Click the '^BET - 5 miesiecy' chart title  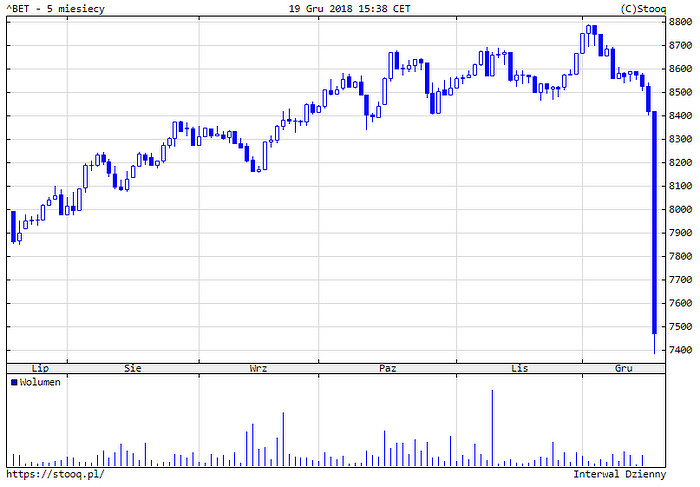[55, 8]
